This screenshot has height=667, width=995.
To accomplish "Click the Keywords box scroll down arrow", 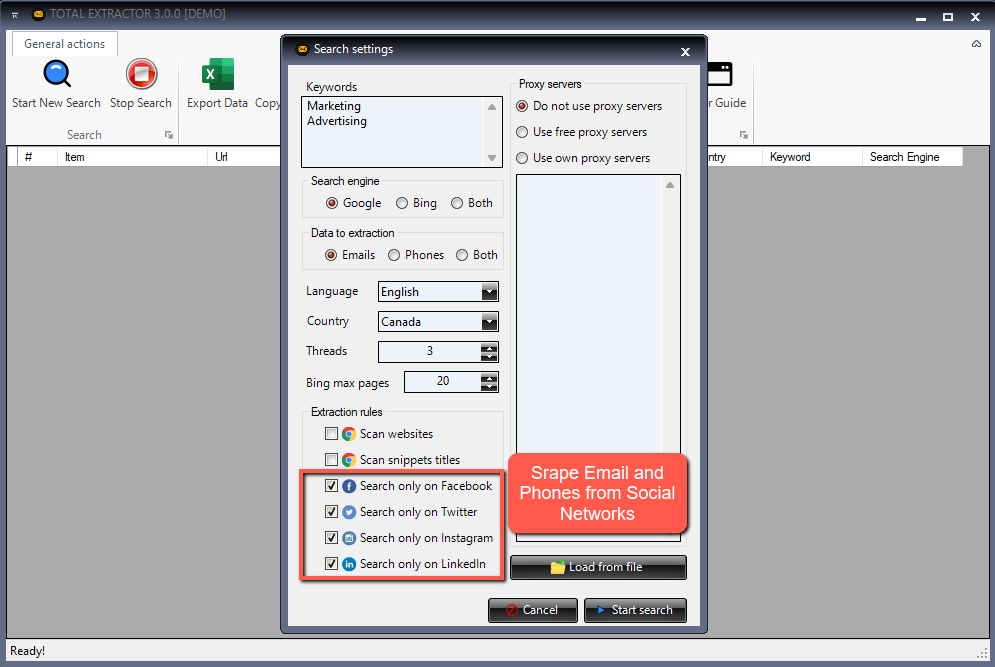I will point(492,158).
